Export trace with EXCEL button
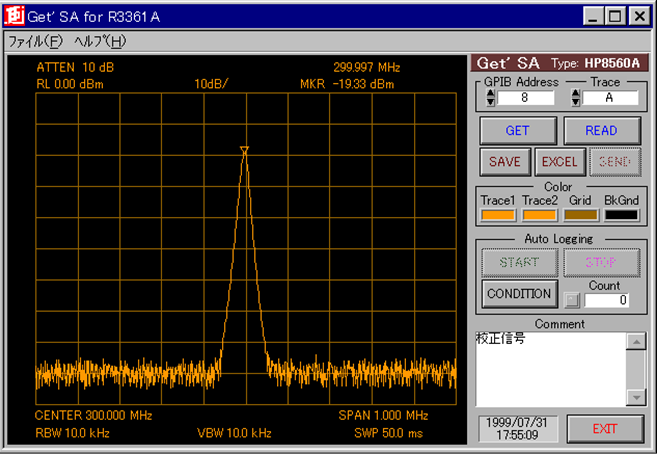Screen dimensions: 657x454 point(560,162)
